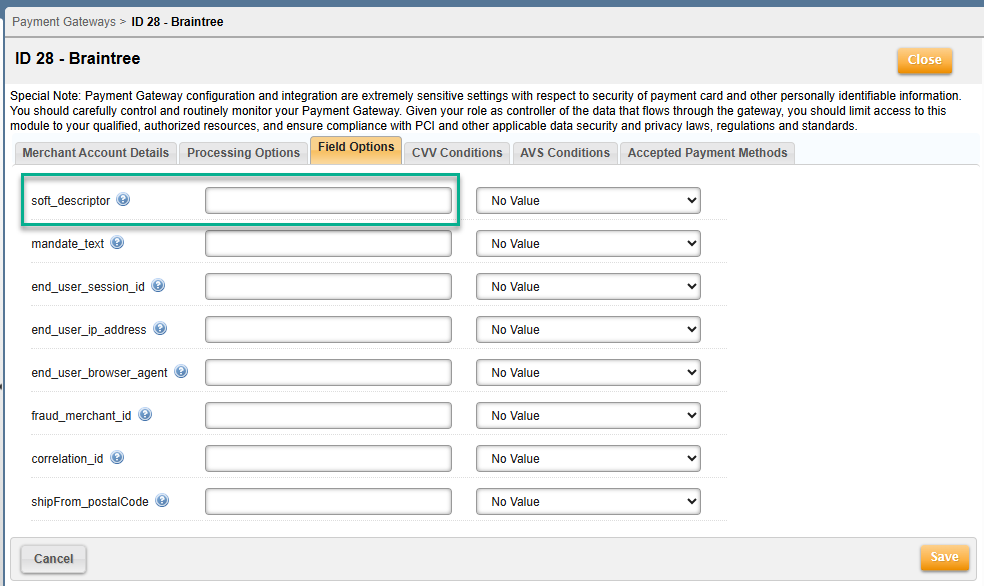984x586 pixels.
Task: Open help icon for soft_descriptor
Action: click(123, 200)
